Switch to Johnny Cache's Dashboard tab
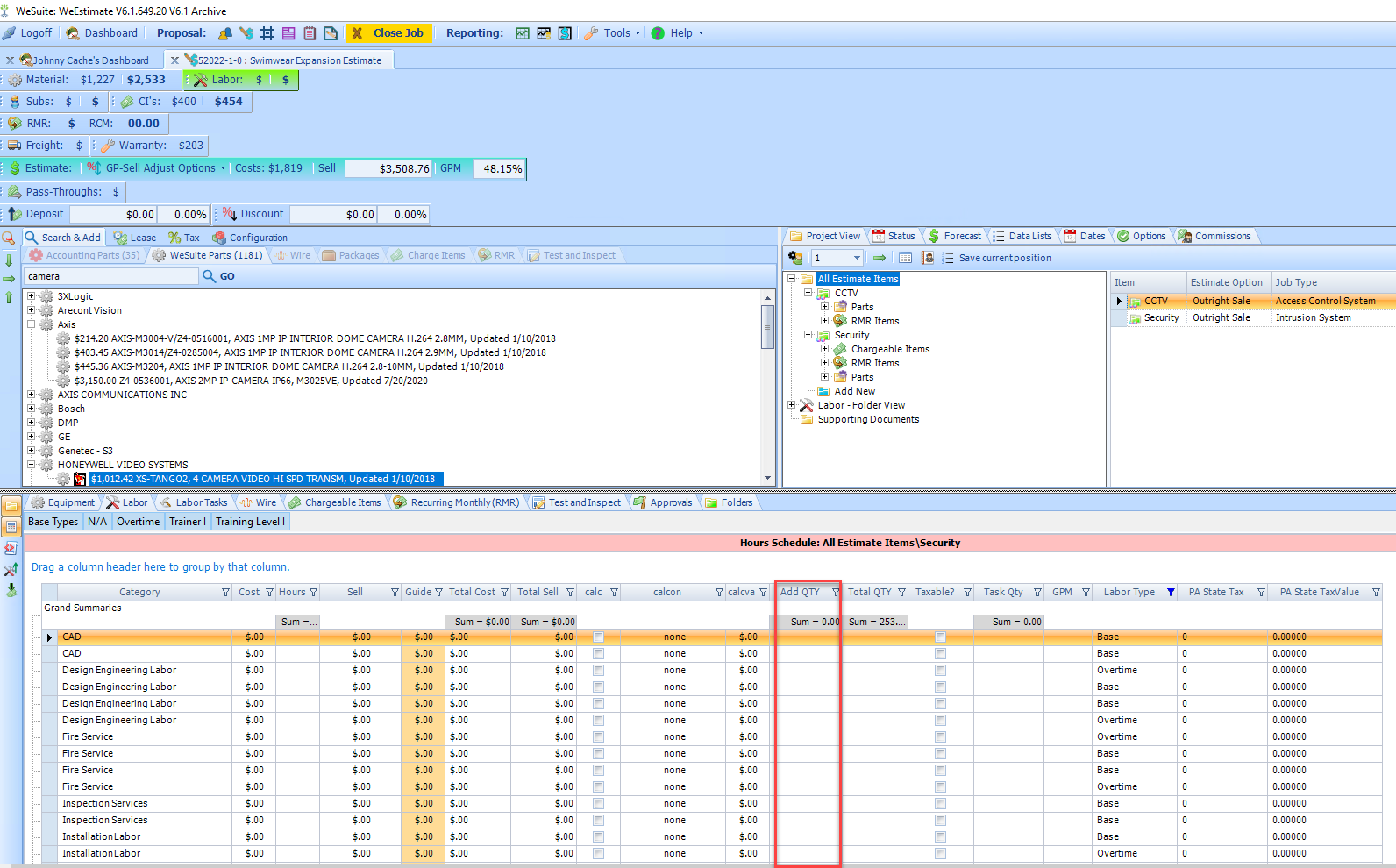The width and height of the screenshot is (1396, 868). tap(84, 60)
